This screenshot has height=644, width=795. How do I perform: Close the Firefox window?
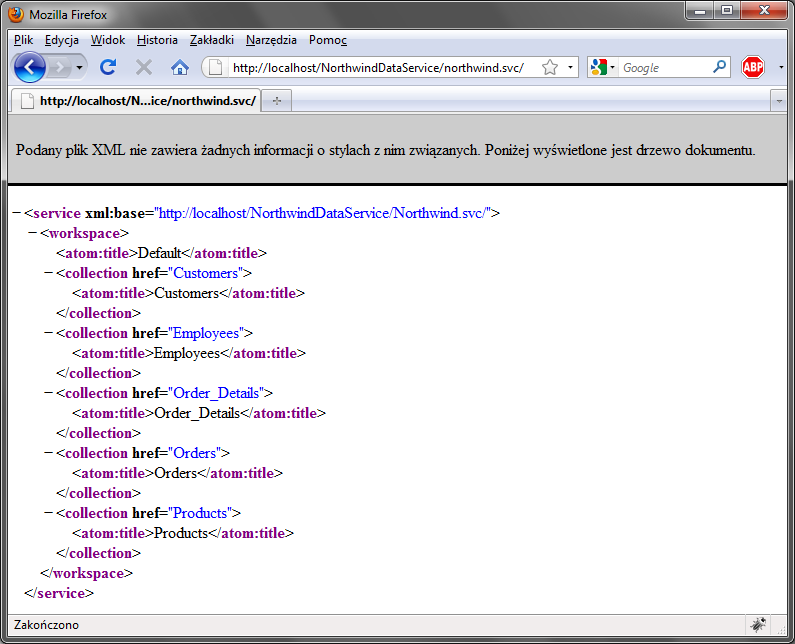(x=764, y=11)
